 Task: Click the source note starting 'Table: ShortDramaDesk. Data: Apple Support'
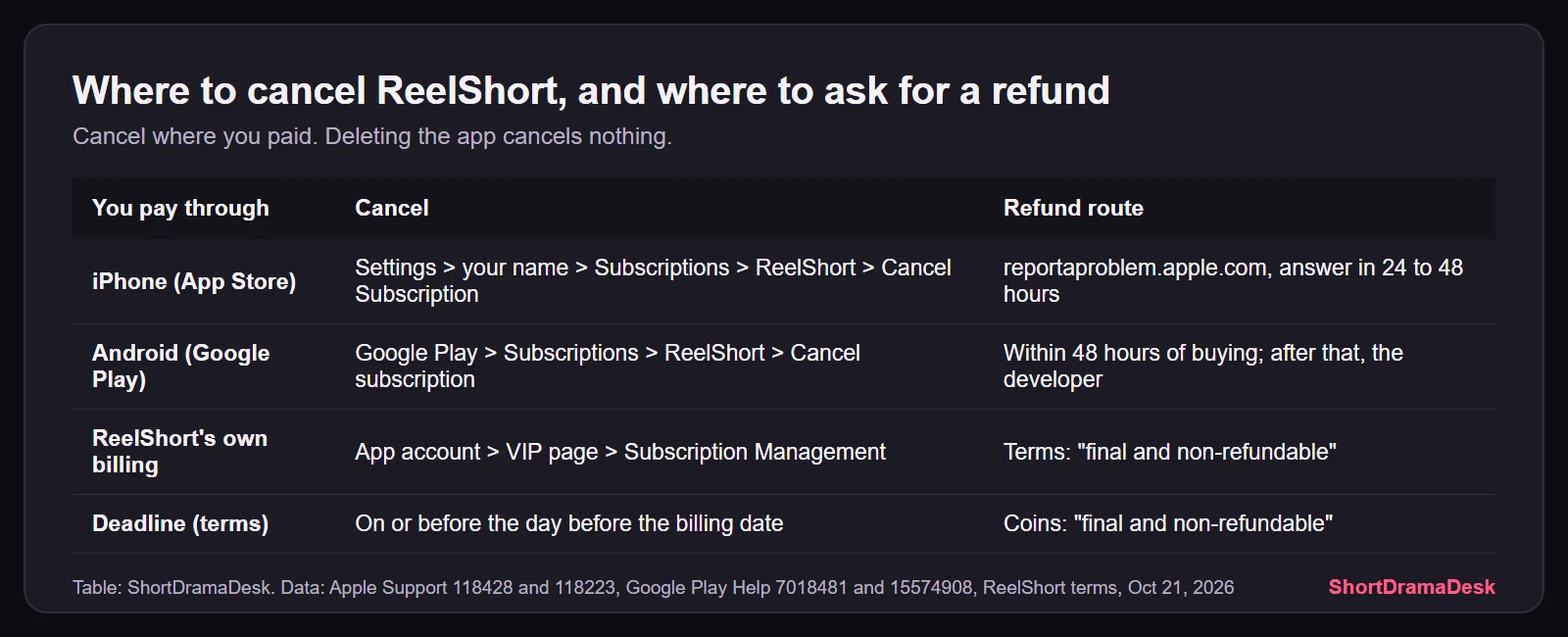[654, 587]
